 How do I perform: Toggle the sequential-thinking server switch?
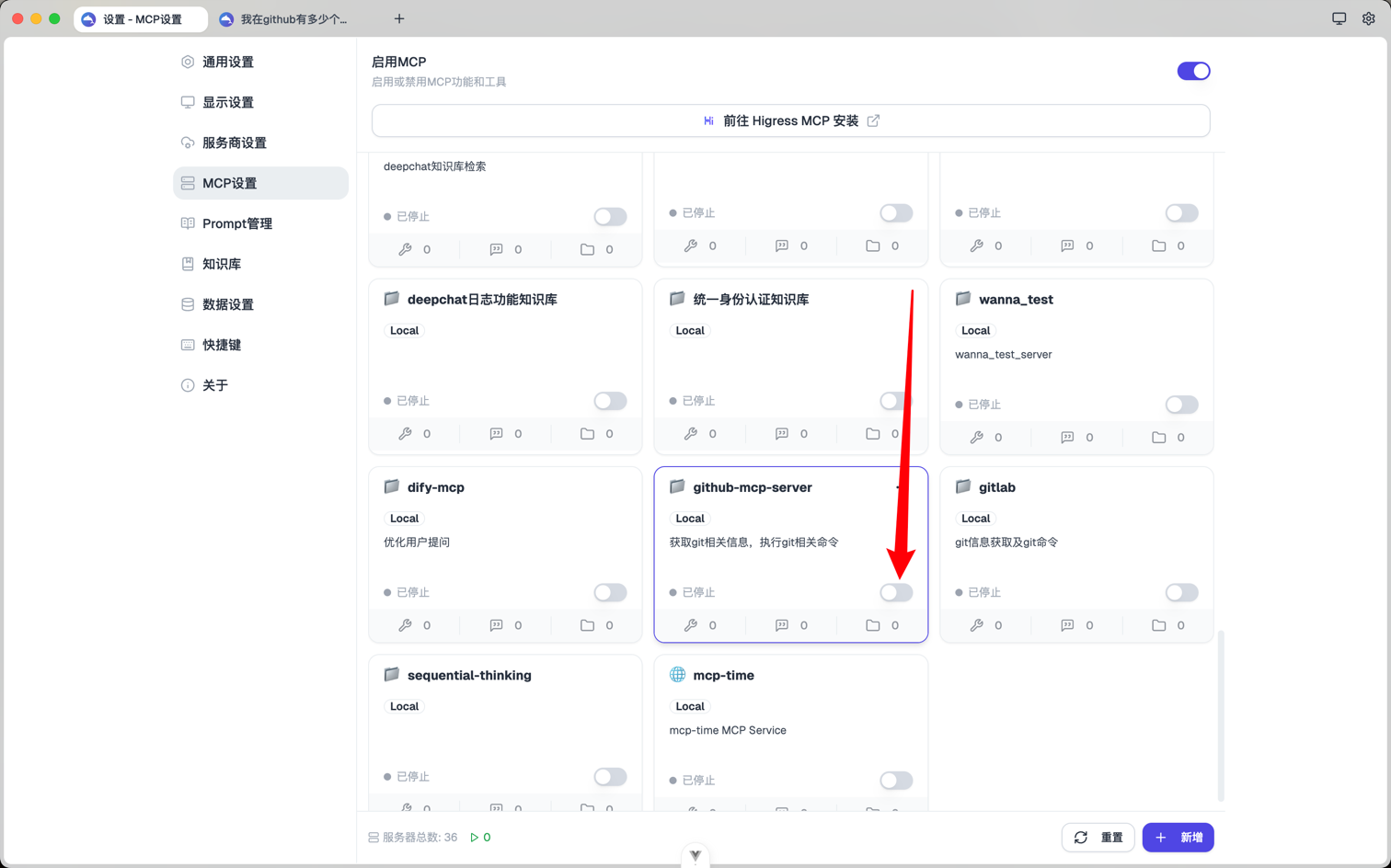(610, 777)
